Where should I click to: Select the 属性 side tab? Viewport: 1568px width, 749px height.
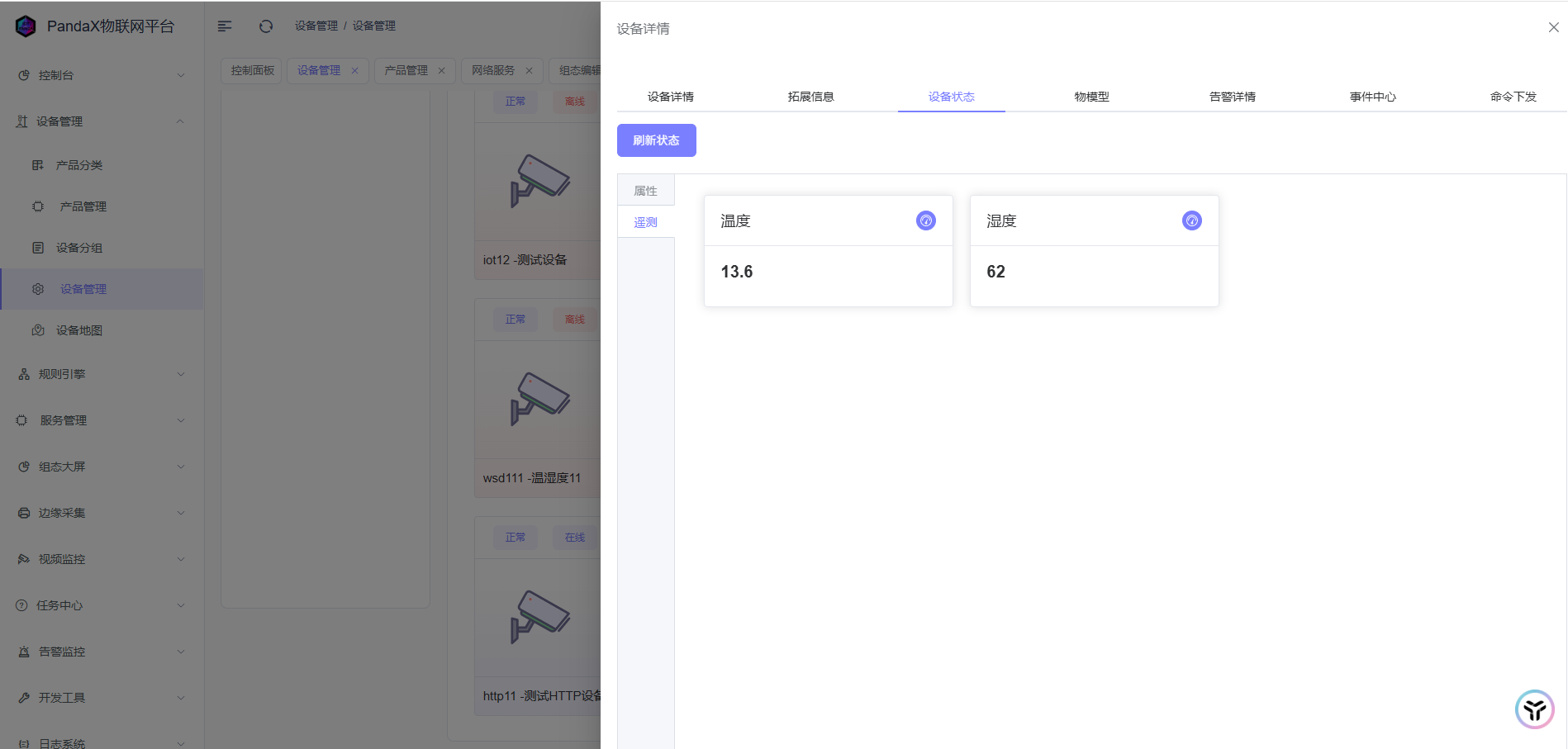point(645,191)
